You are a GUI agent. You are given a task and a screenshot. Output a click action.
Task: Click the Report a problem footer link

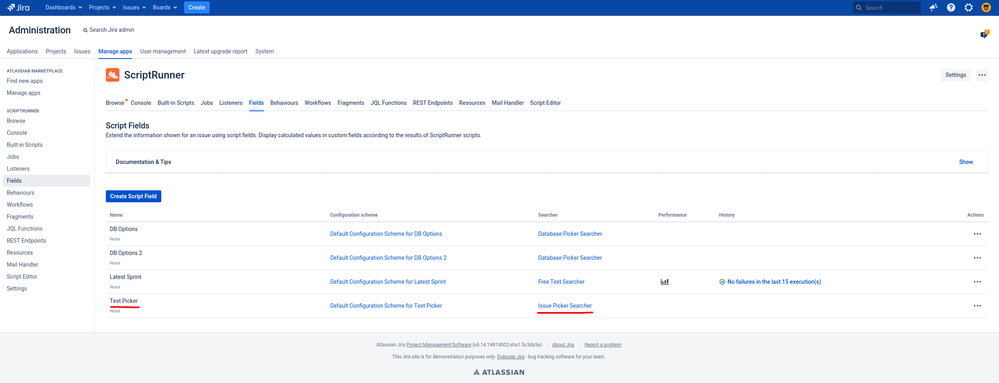(603, 345)
